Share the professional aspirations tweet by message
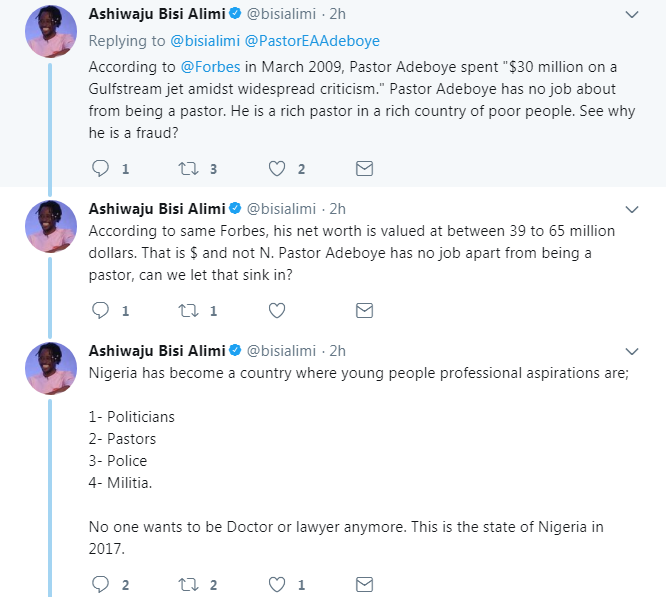 click(x=365, y=584)
